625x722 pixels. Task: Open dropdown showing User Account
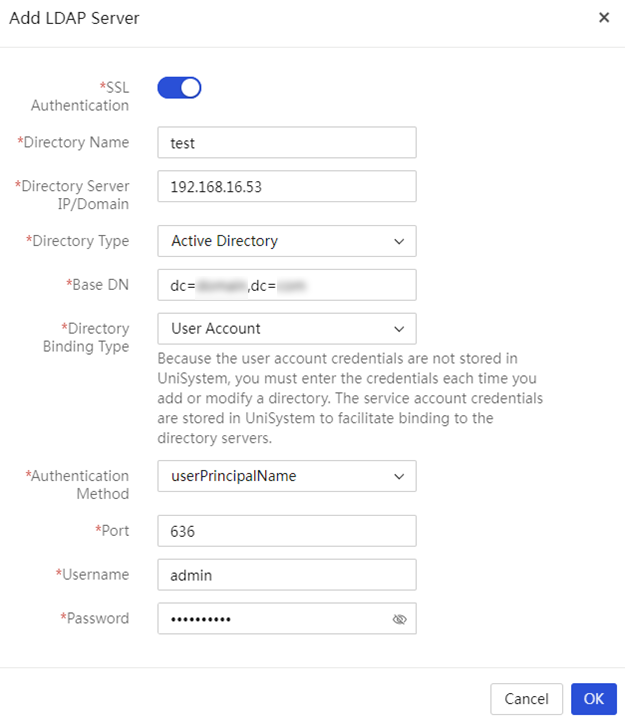(x=287, y=329)
